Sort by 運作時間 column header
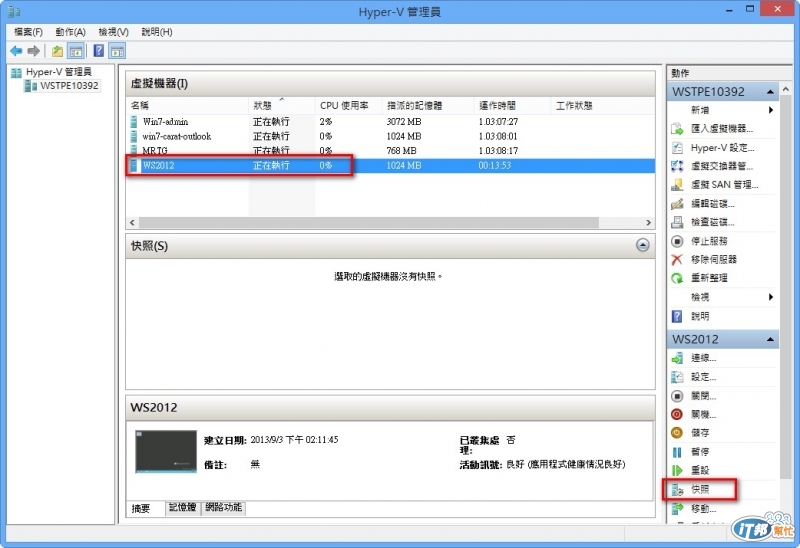 pos(512,106)
